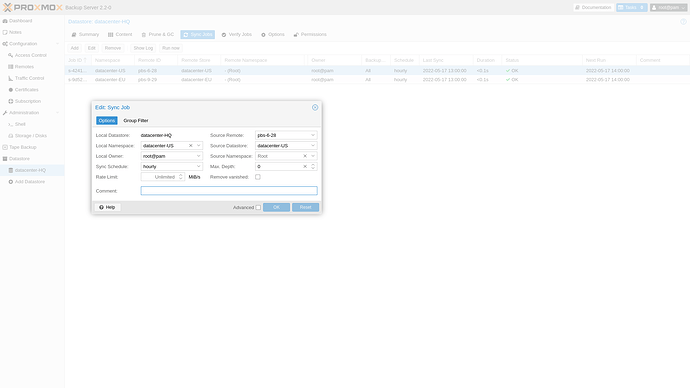The width and height of the screenshot is (690, 388).
Task: Open the root@pam user menu
Action: pos(668,7)
